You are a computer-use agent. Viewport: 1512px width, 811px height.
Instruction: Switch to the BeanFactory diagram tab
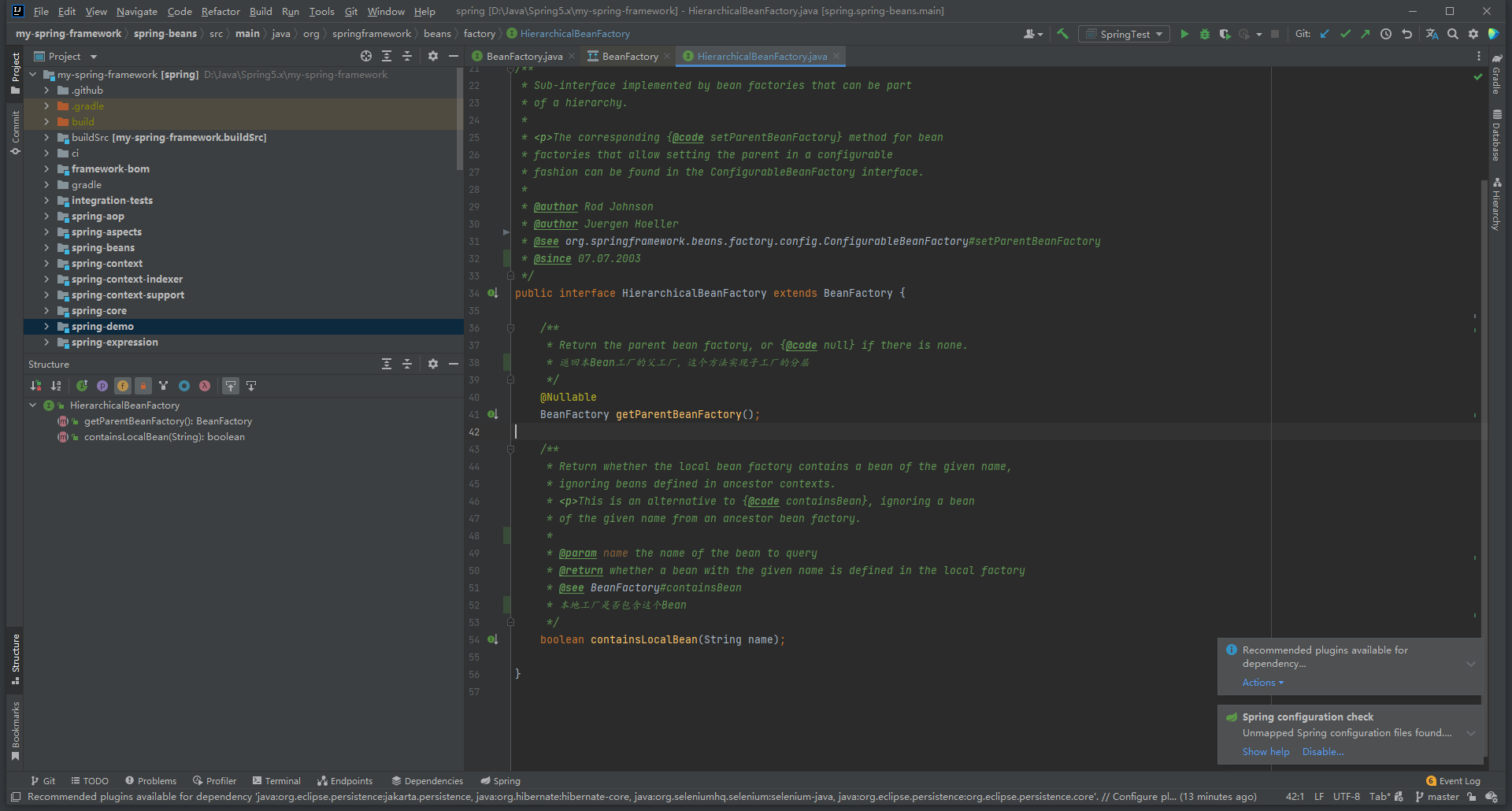pos(630,56)
